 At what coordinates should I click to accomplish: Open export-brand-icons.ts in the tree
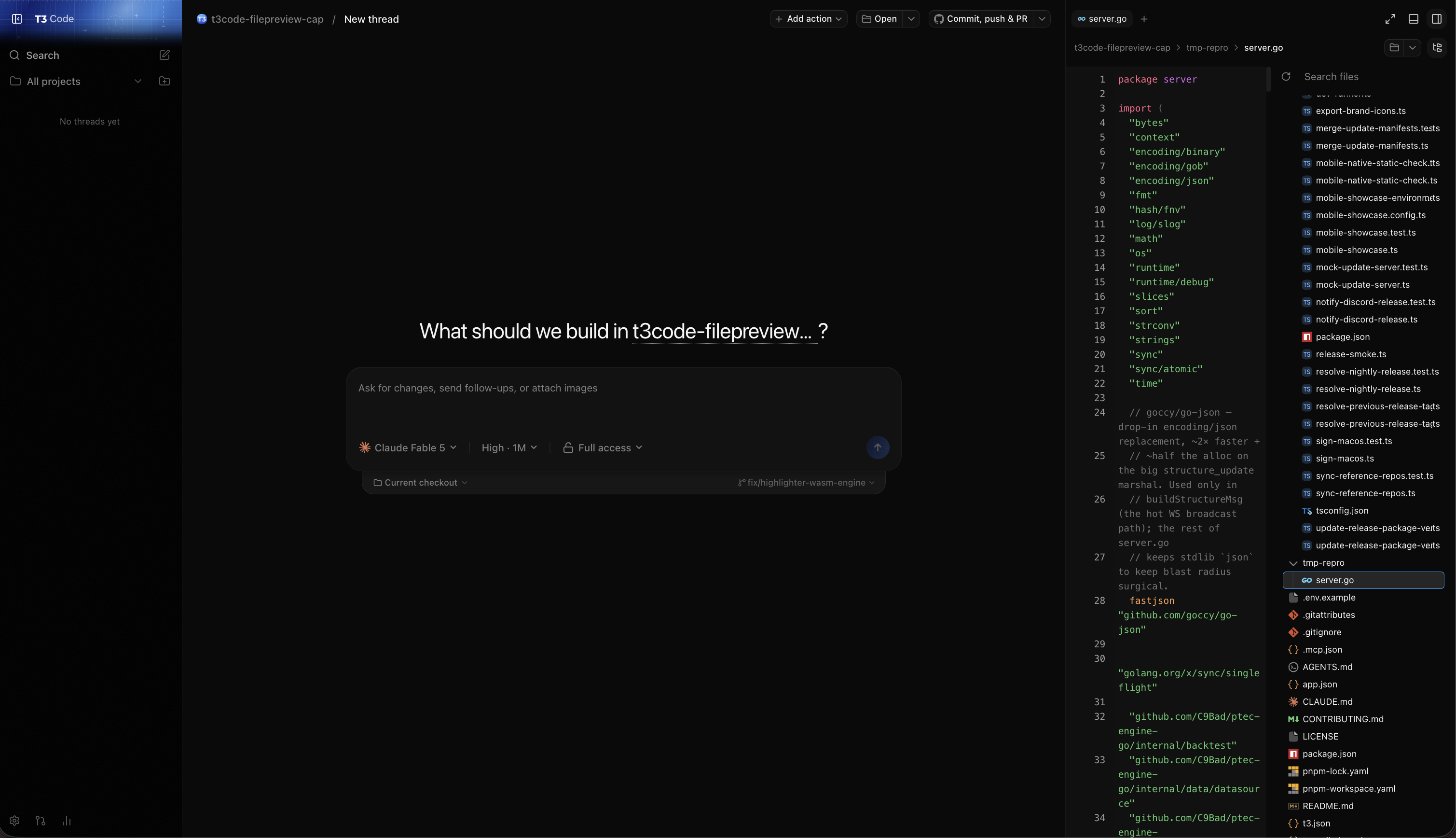click(x=1363, y=111)
